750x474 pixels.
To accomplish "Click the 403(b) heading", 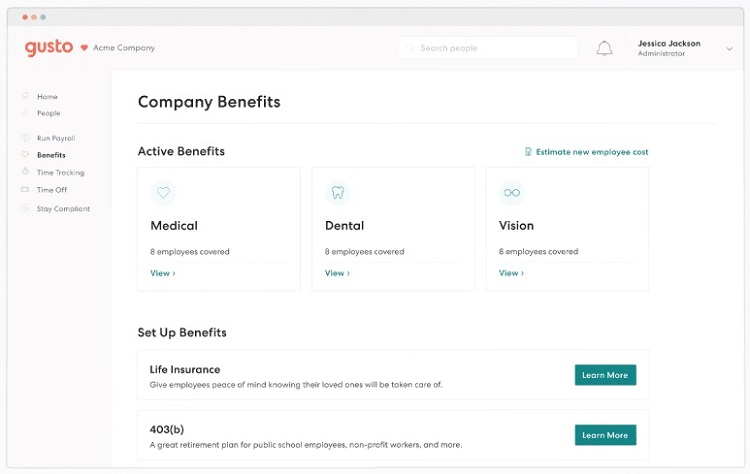I will coord(166,429).
